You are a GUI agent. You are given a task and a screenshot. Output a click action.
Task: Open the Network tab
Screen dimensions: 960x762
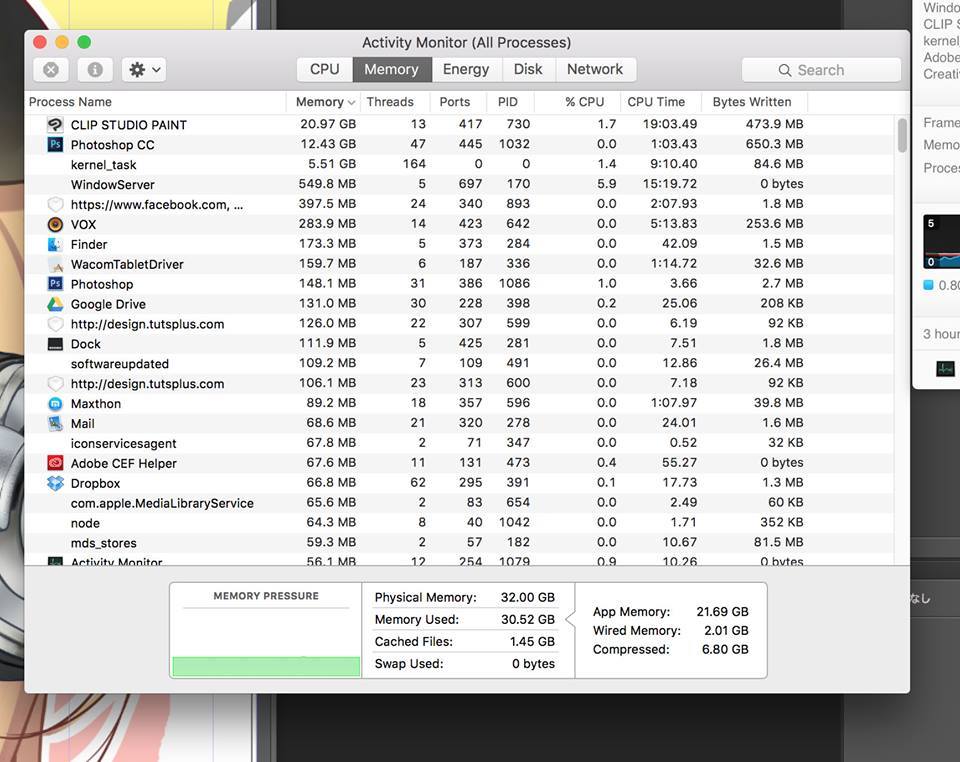(x=595, y=69)
